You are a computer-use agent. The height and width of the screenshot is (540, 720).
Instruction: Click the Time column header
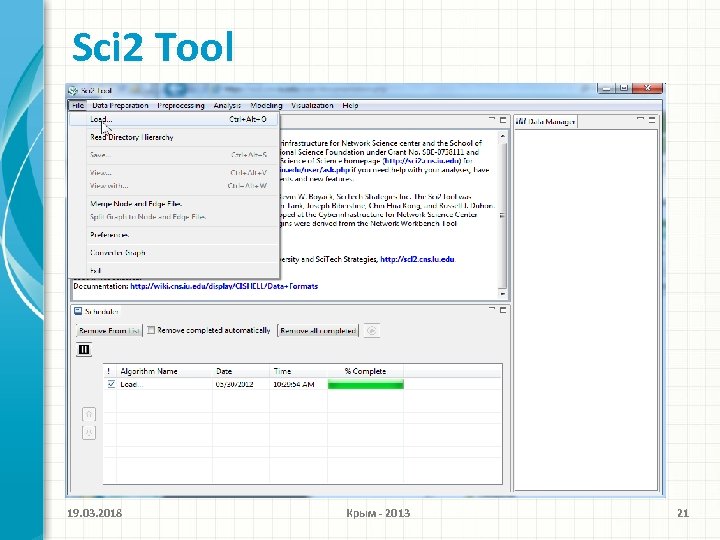[298, 371]
